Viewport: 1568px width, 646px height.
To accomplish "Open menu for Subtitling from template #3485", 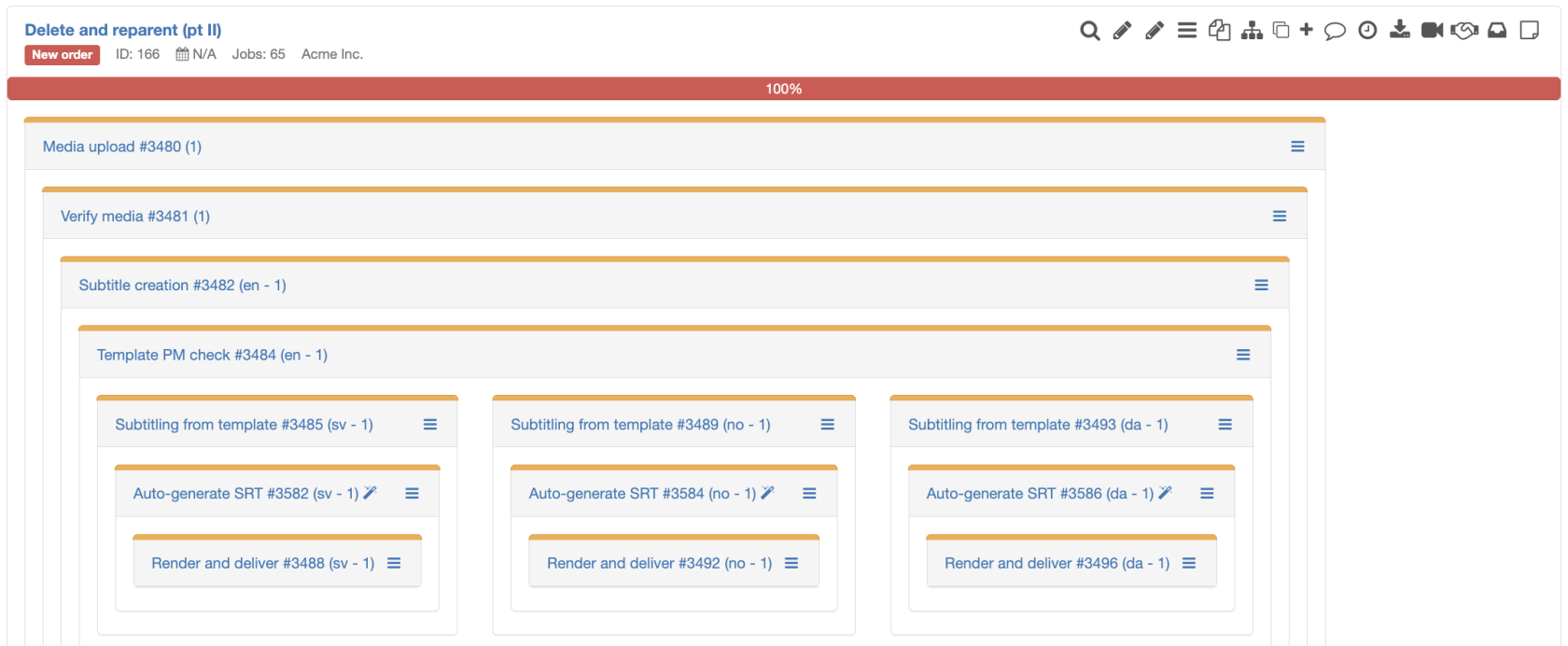I will tap(430, 425).
